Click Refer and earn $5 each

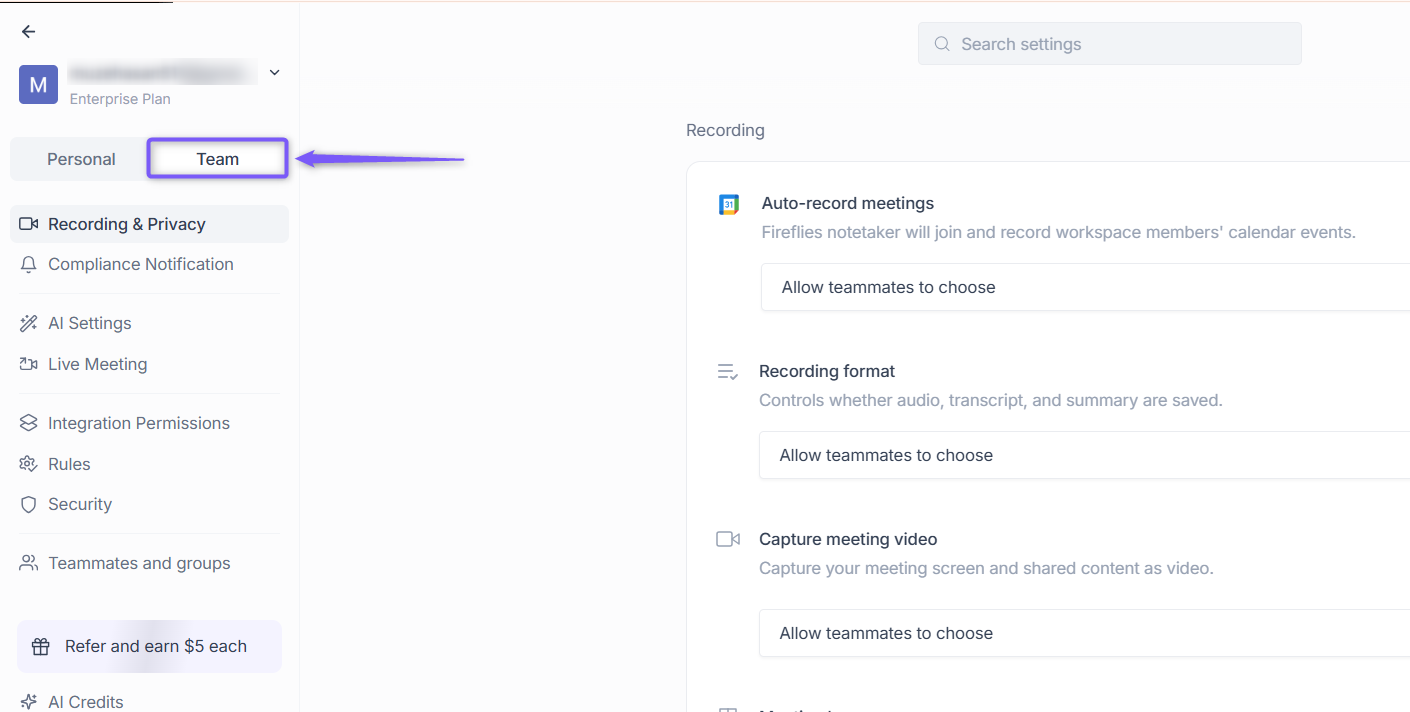coord(149,647)
